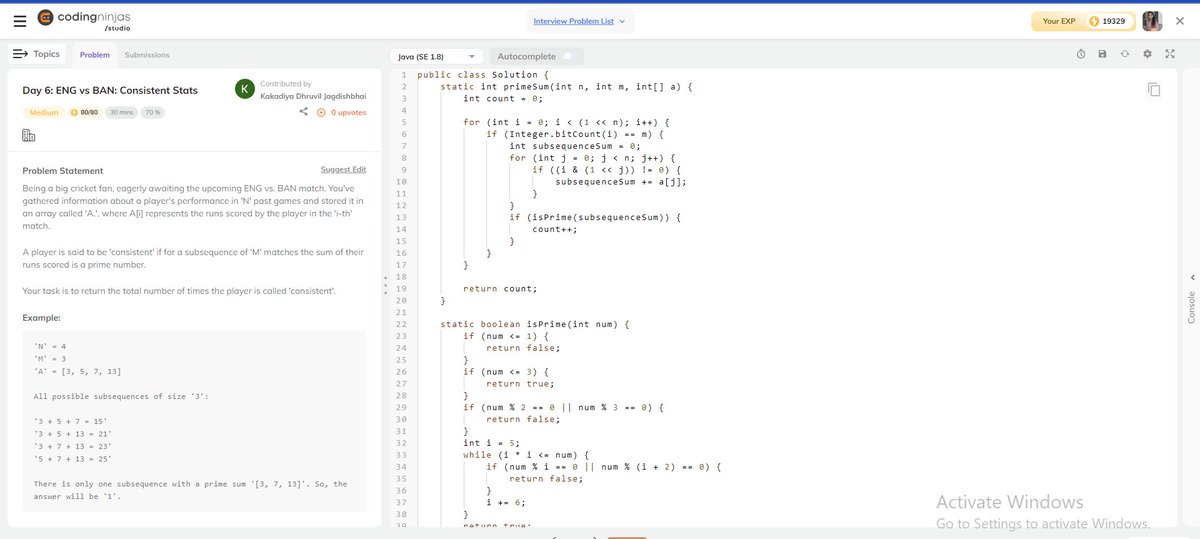Click the 70 % success rate chip

click(154, 112)
